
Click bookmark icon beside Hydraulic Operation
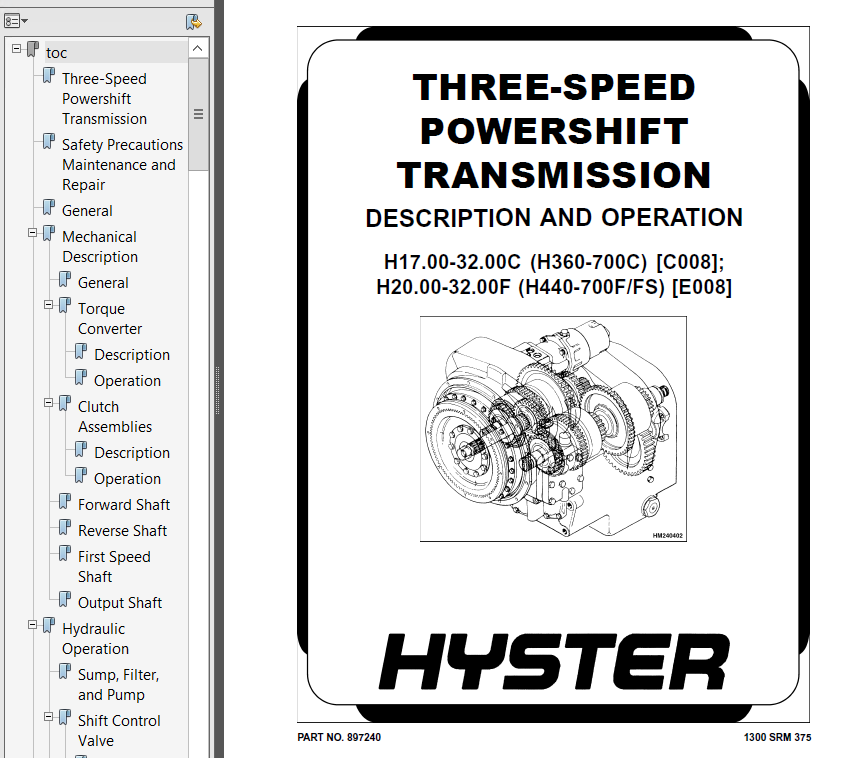[49, 626]
